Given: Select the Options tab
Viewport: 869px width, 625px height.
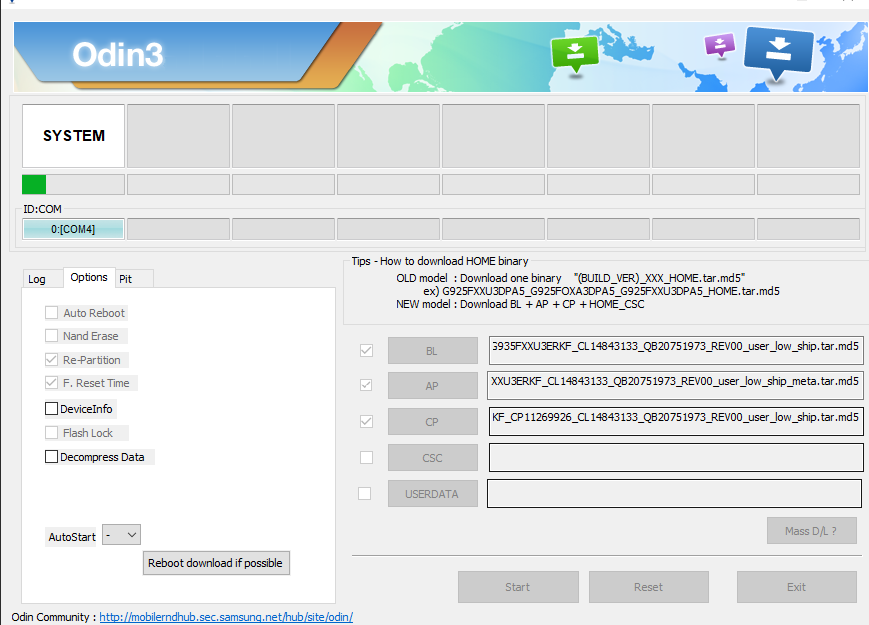Looking at the screenshot, I should pos(89,277).
